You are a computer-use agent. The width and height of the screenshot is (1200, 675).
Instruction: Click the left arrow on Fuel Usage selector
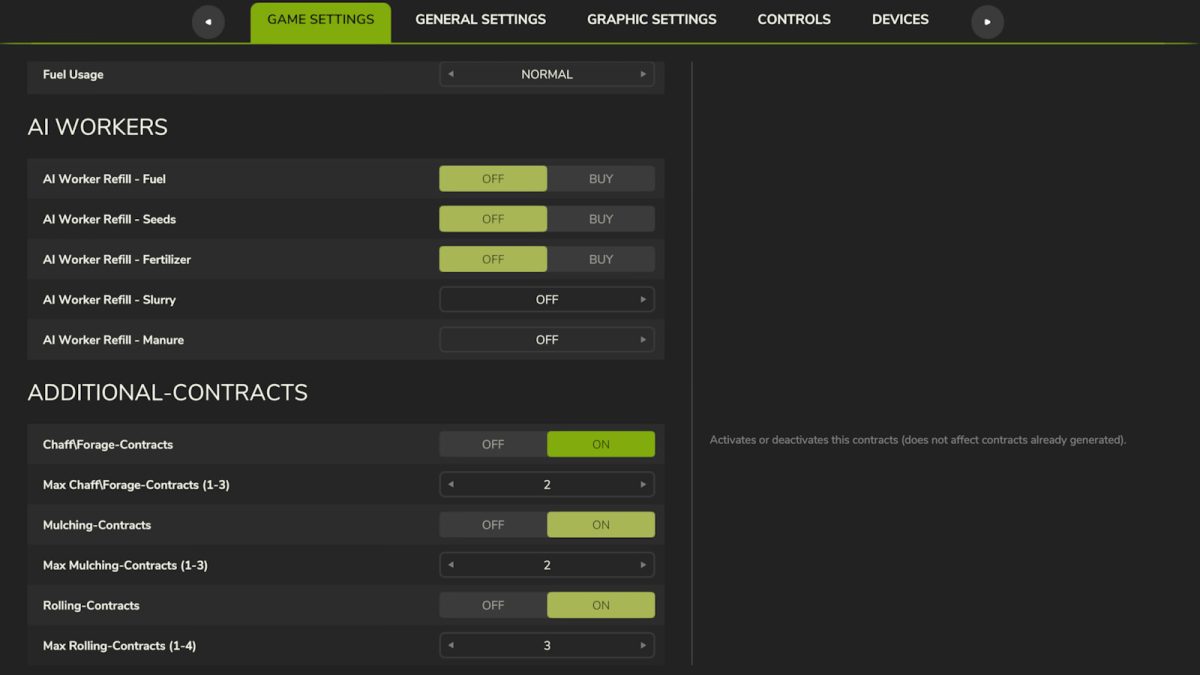click(451, 74)
